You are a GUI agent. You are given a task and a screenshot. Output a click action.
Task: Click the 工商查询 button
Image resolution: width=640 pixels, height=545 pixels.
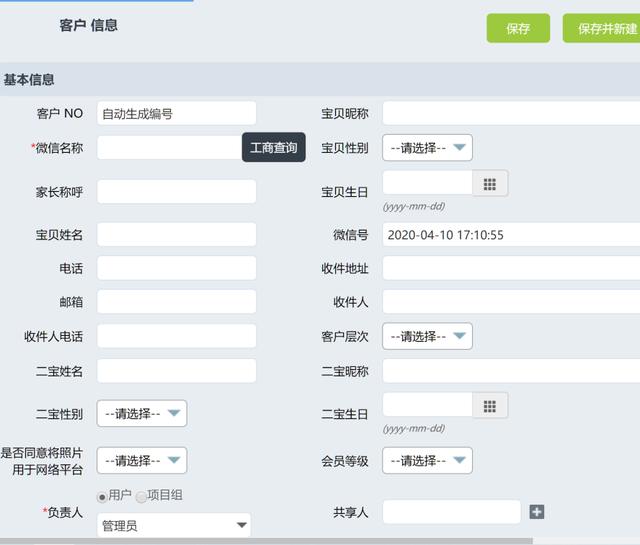coord(273,148)
